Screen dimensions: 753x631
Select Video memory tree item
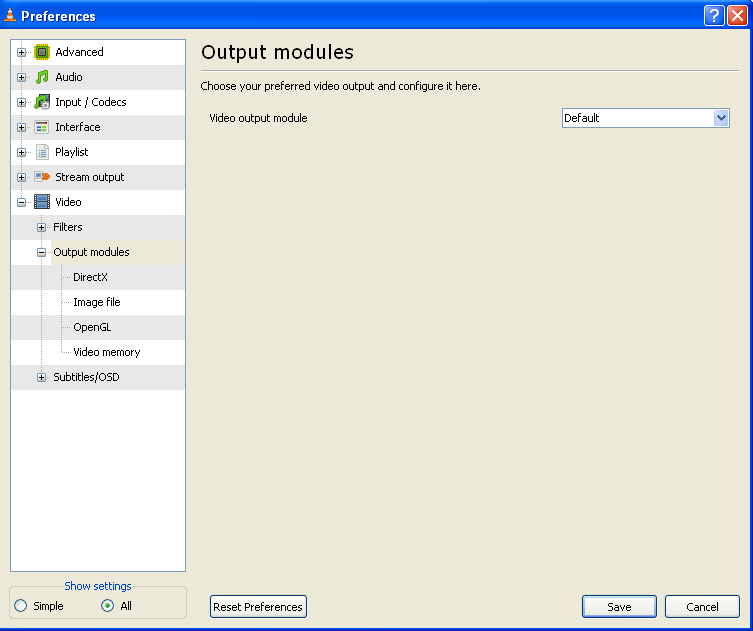tap(107, 352)
